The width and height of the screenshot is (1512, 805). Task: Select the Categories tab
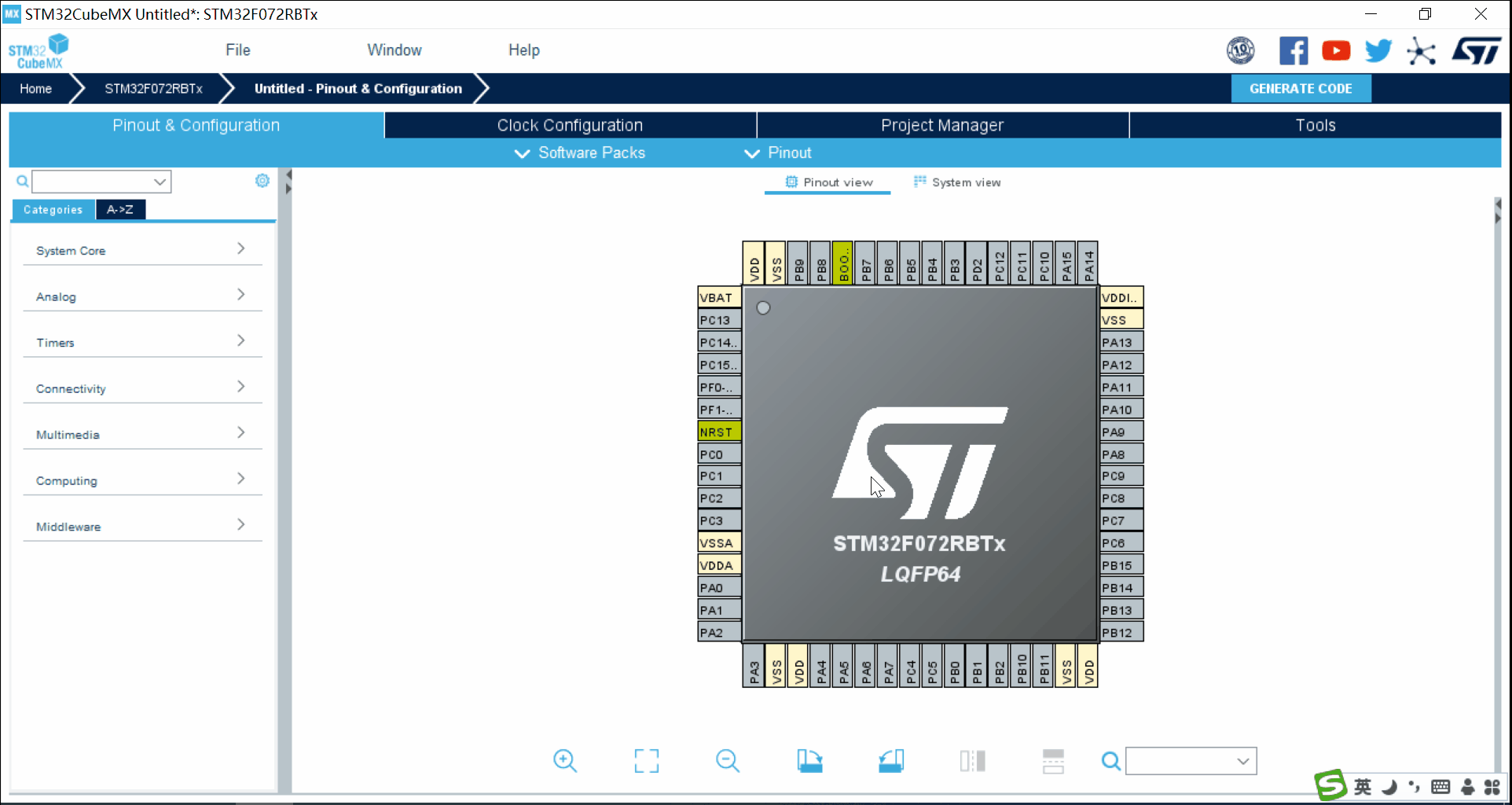(x=53, y=209)
